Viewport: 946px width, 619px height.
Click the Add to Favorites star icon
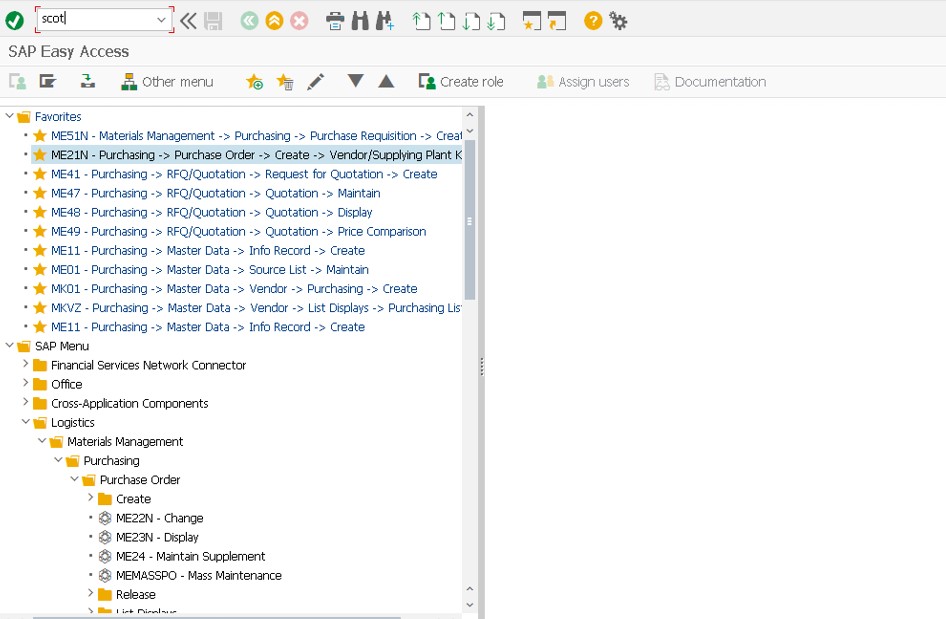click(x=254, y=81)
